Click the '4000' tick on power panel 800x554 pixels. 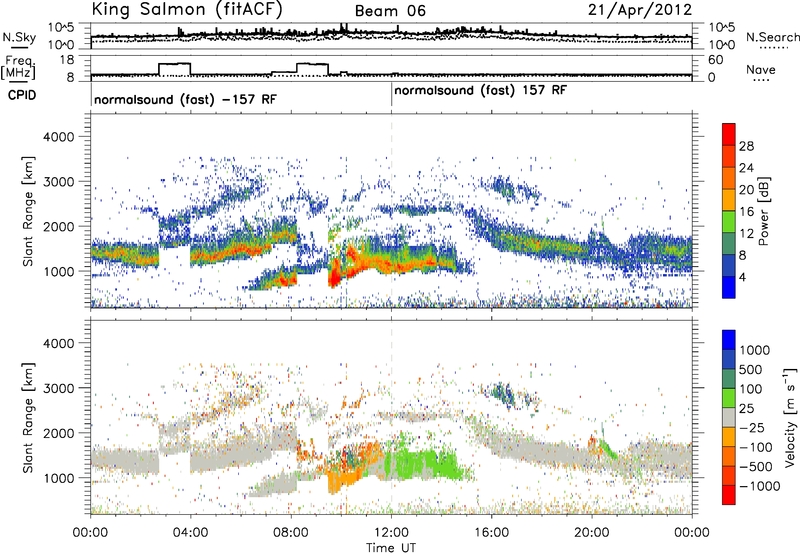[x=59, y=137]
